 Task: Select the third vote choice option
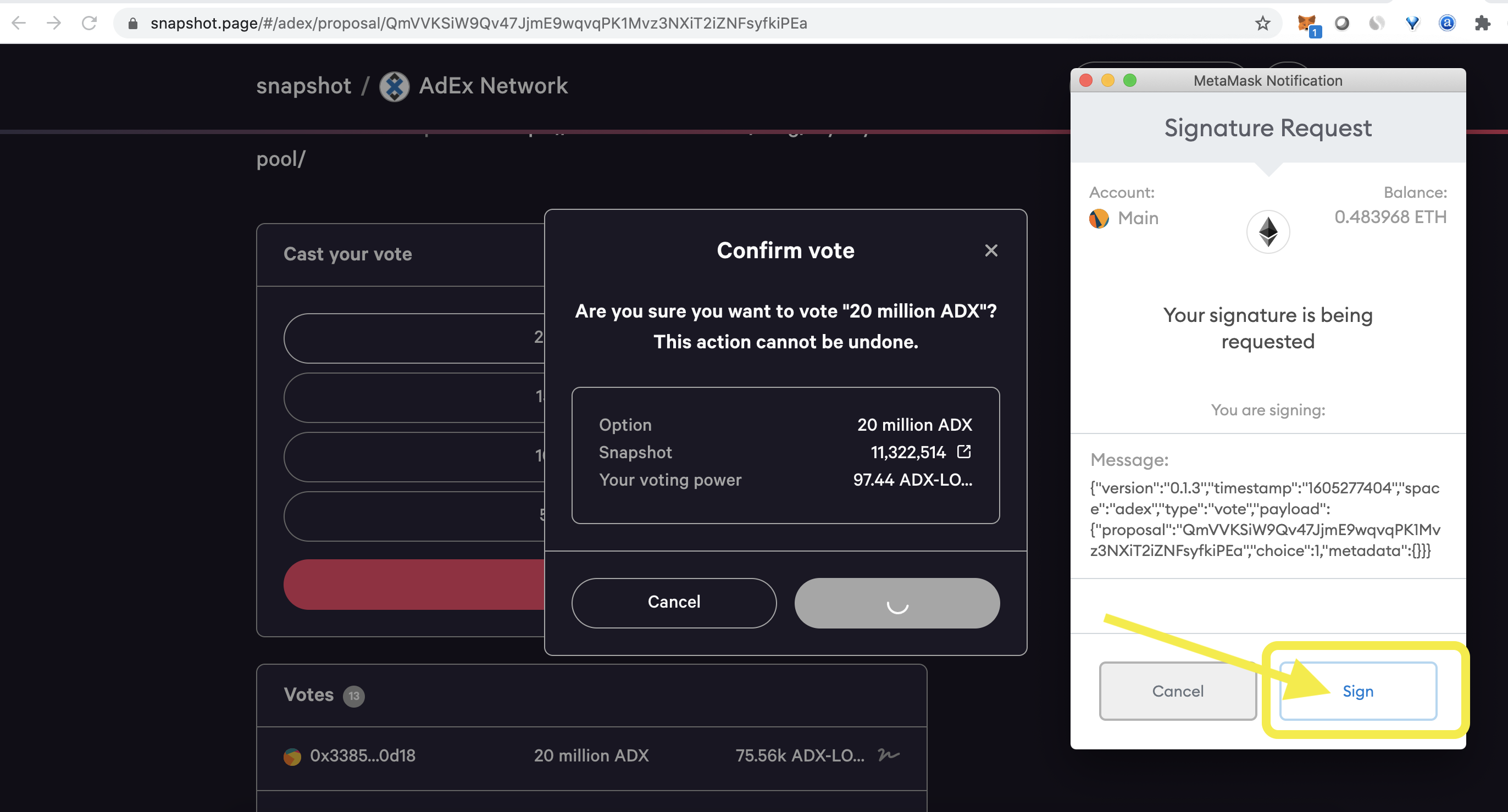pos(414,457)
